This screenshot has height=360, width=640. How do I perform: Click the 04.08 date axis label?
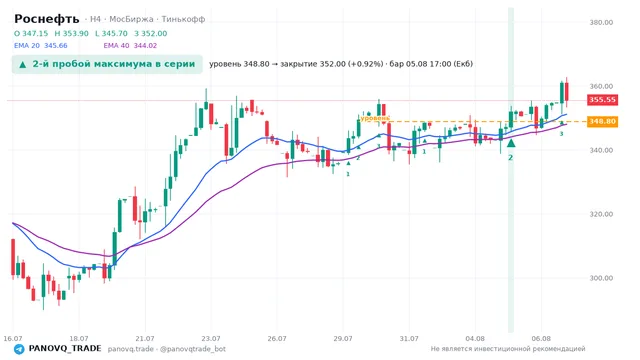click(x=475, y=338)
